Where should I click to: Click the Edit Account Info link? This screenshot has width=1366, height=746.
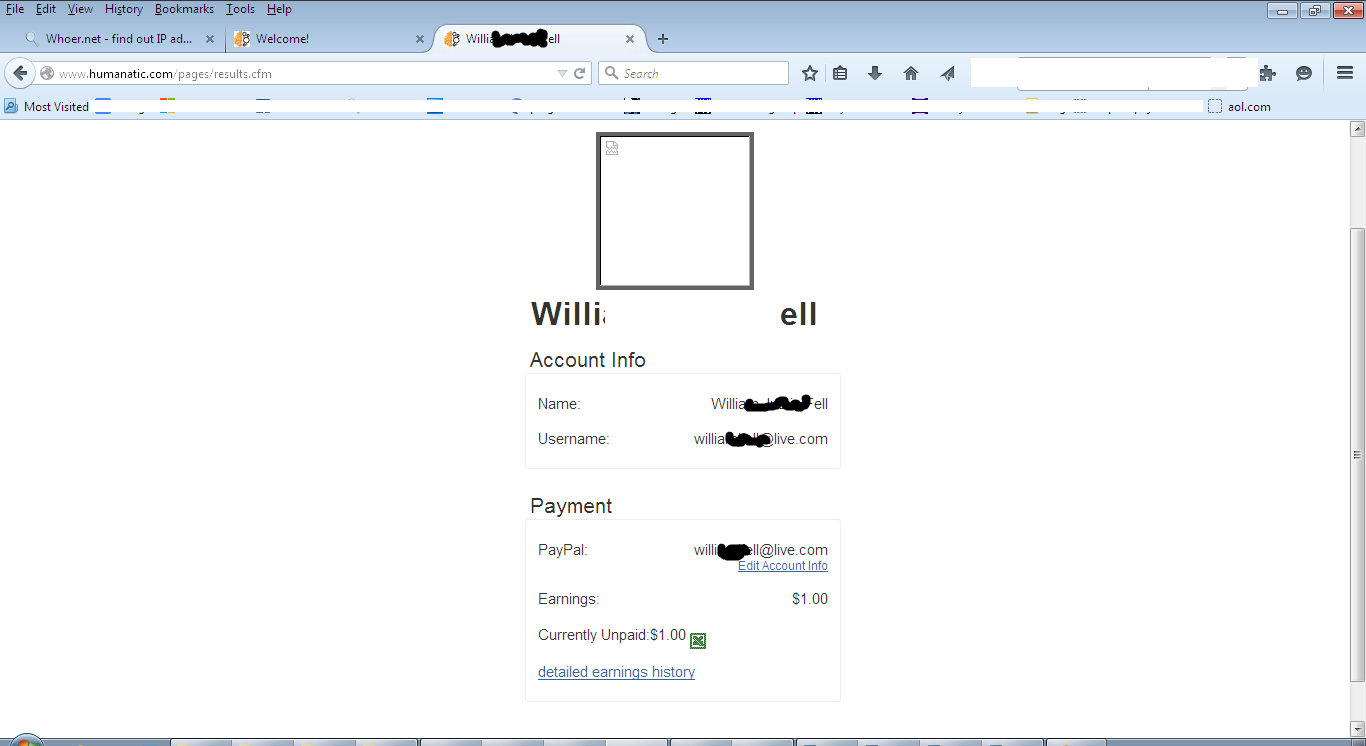coord(783,566)
